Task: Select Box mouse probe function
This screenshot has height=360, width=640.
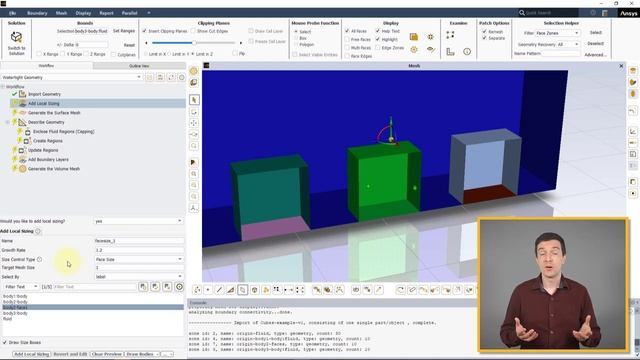Action: pyautogui.click(x=296, y=38)
